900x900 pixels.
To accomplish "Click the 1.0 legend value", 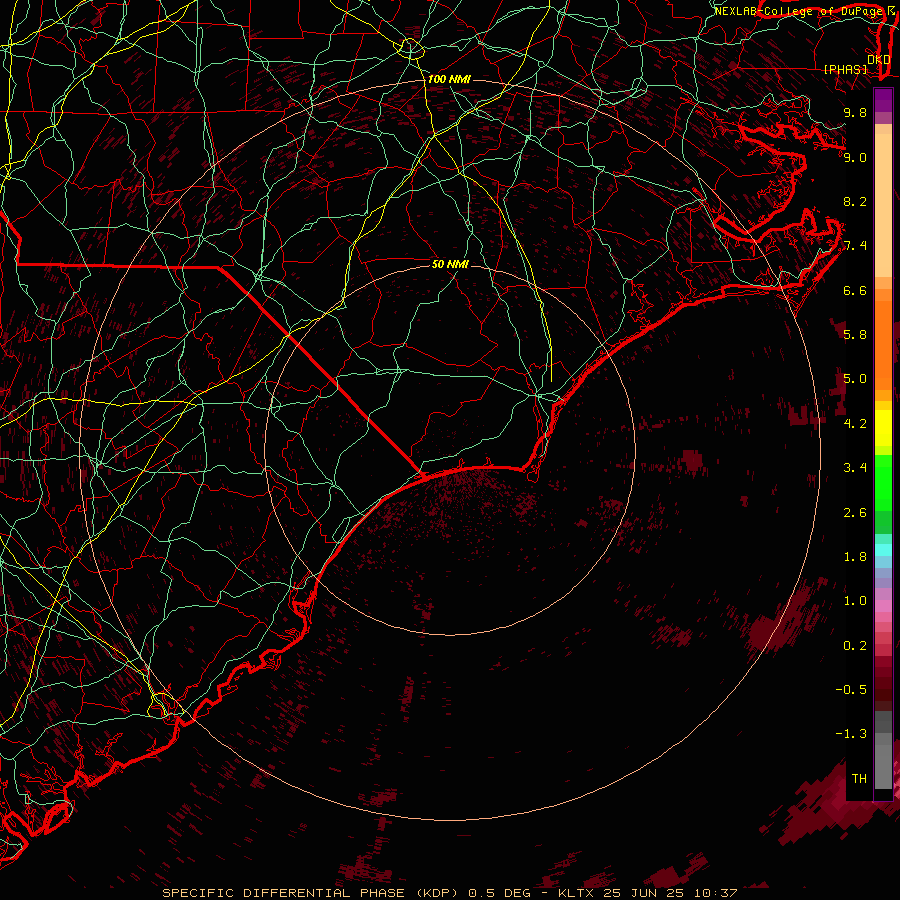I will point(855,601).
